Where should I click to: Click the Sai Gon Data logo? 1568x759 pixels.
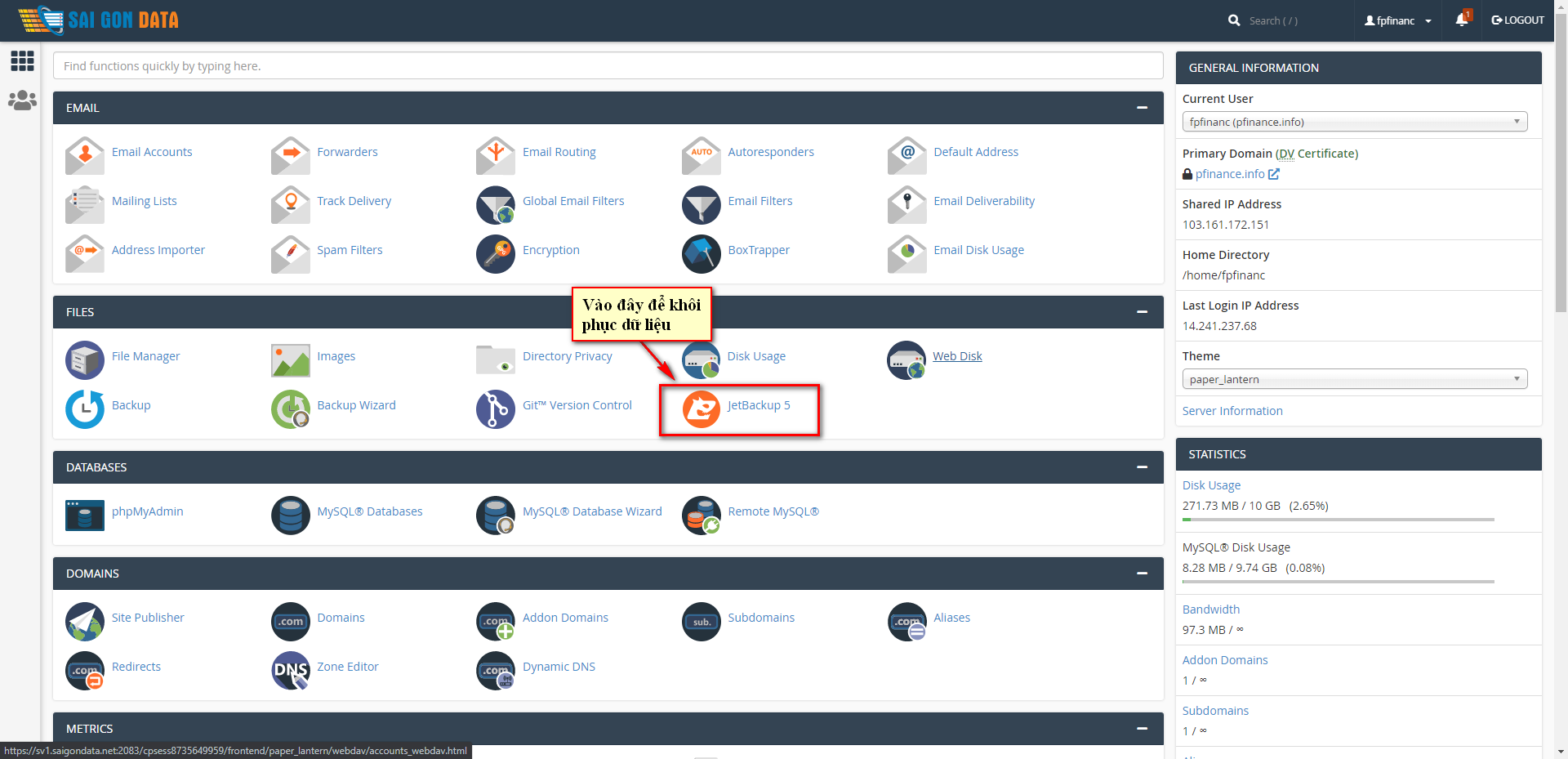tap(98, 20)
